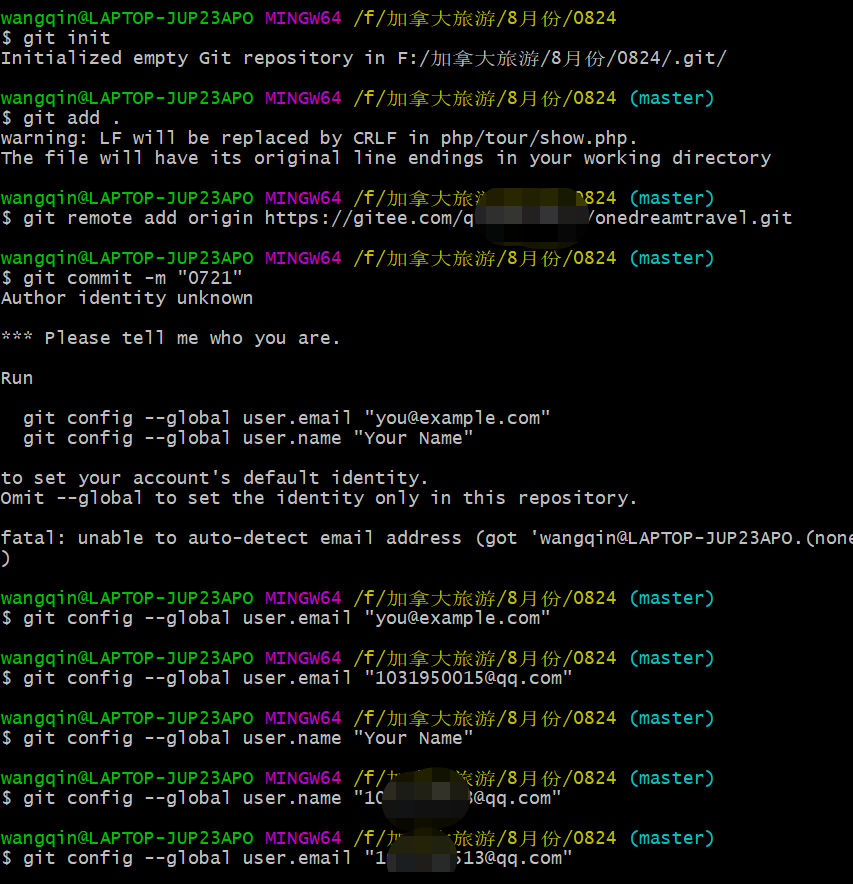Viewport: 853px width, 884px height.
Task: Click the email "1031950015@qq.com" in command
Action: (468, 678)
